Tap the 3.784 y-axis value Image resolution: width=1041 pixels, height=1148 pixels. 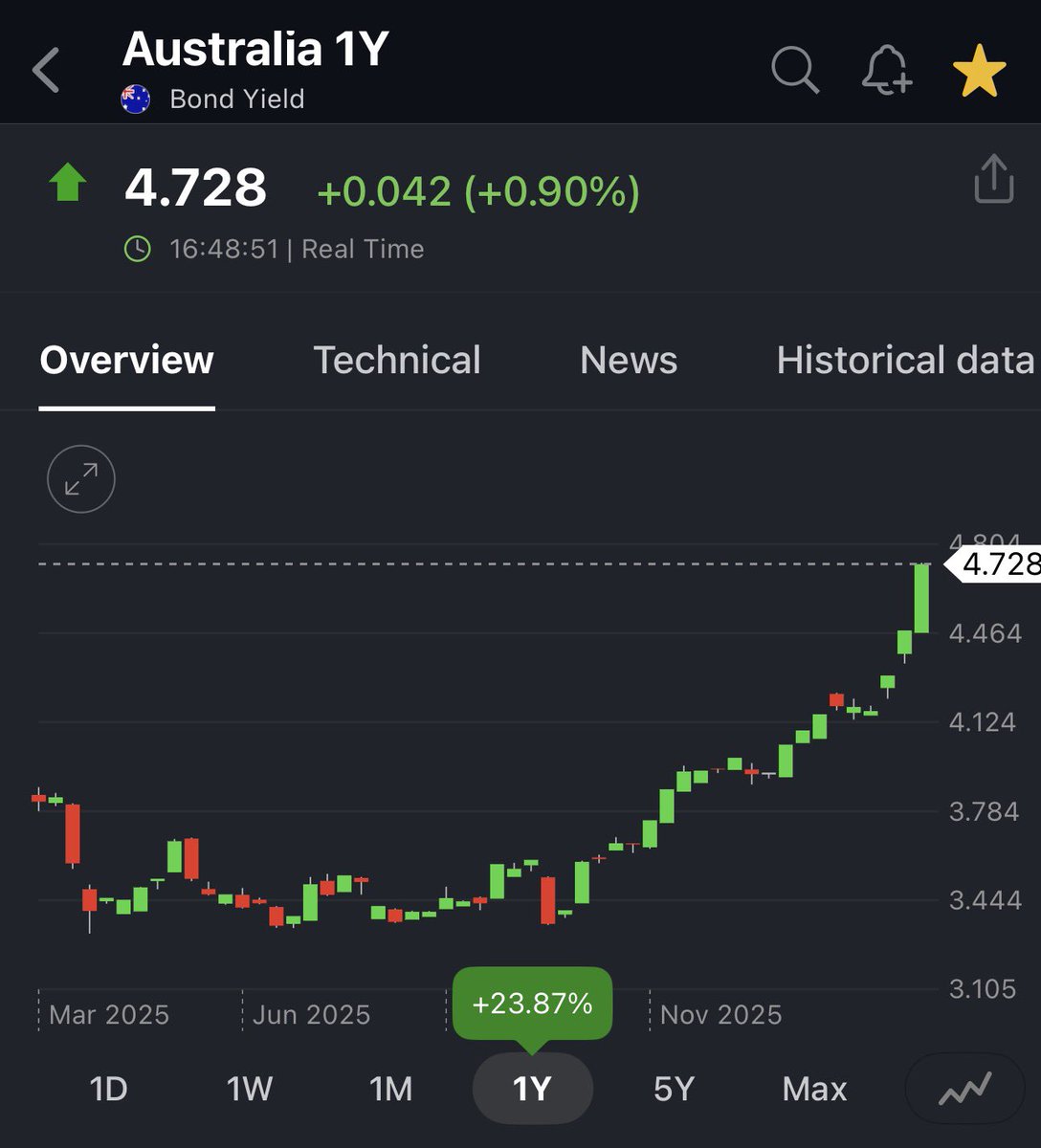985,811
